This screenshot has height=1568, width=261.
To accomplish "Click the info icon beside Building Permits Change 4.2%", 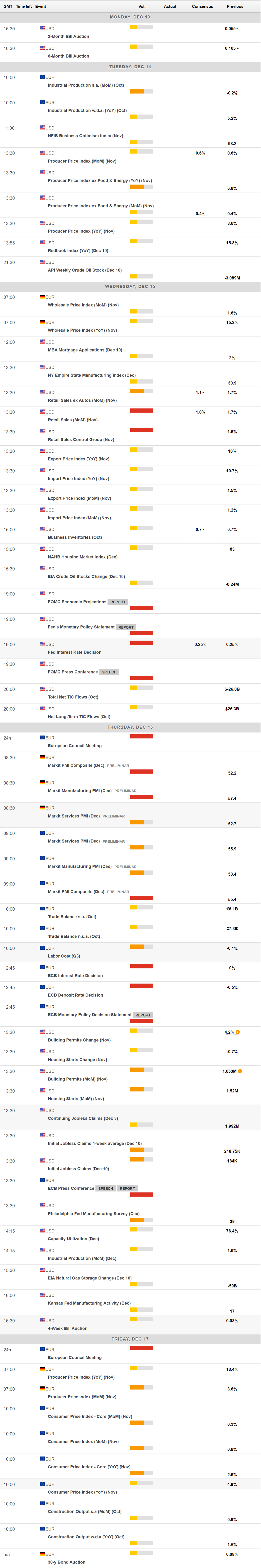I will (x=237, y=1032).
